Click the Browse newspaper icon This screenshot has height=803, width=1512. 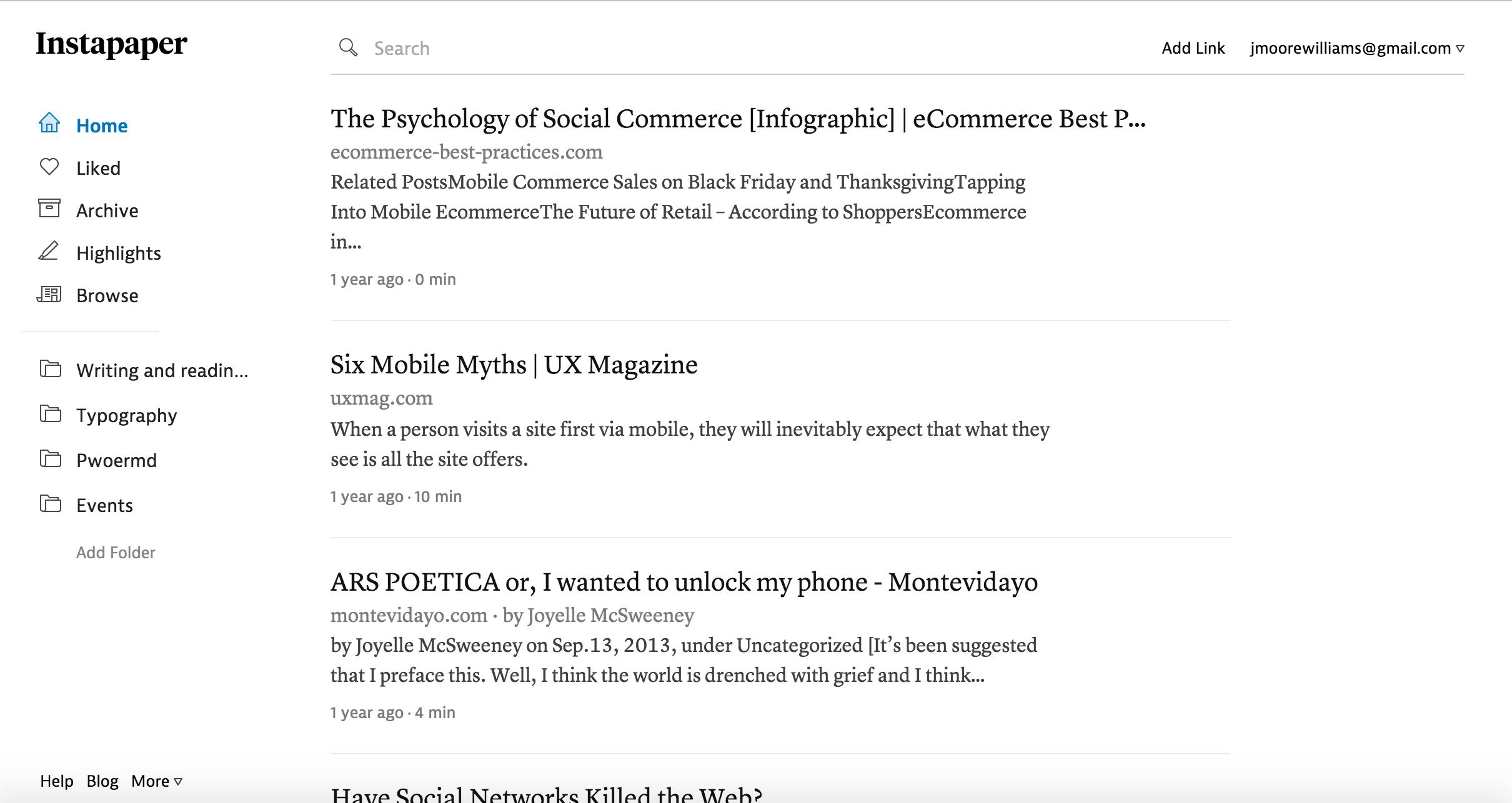pos(49,294)
